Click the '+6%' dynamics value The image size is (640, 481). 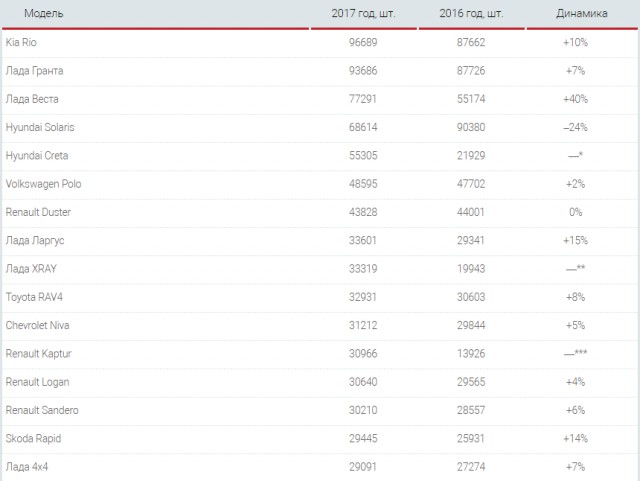click(x=576, y=410)
